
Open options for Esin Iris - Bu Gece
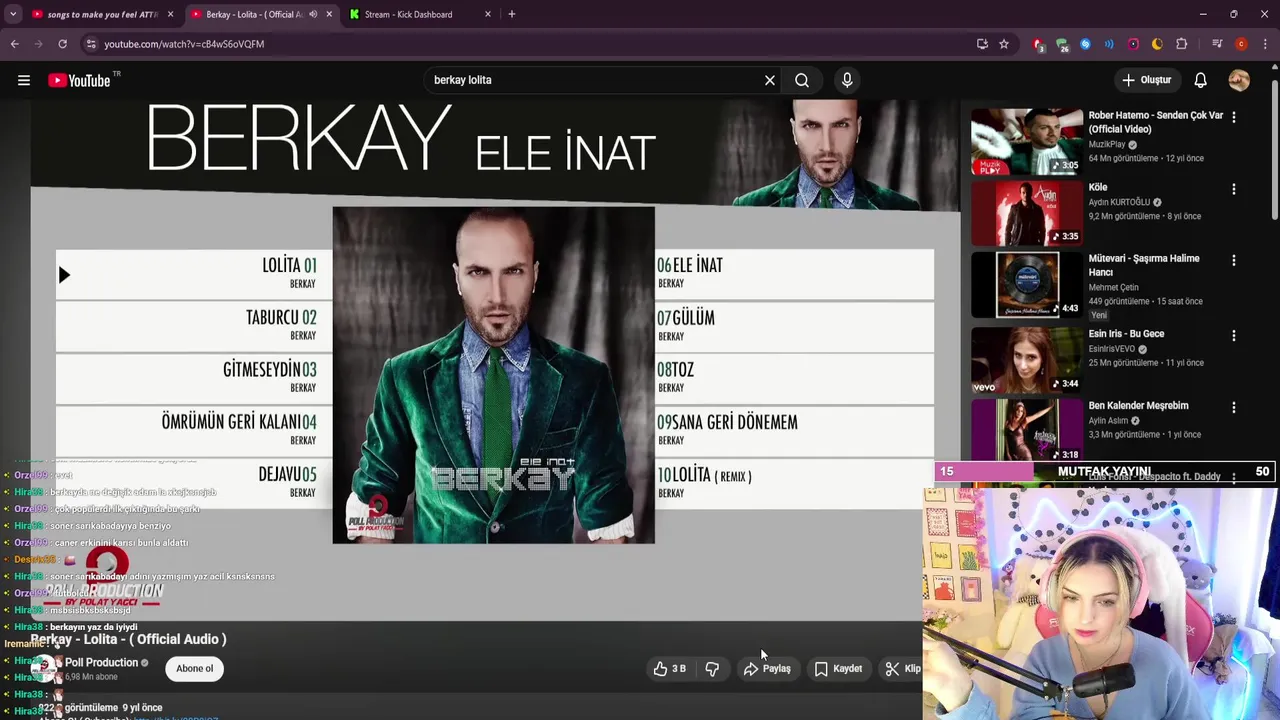pyautogui.click(x=1233, y=336)
